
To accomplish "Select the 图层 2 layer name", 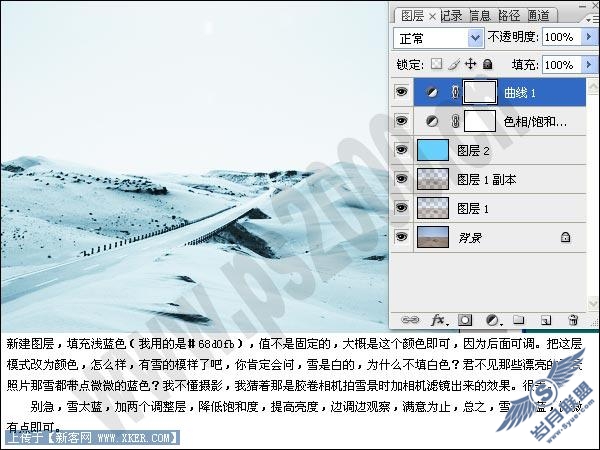I will coord(473,151).
